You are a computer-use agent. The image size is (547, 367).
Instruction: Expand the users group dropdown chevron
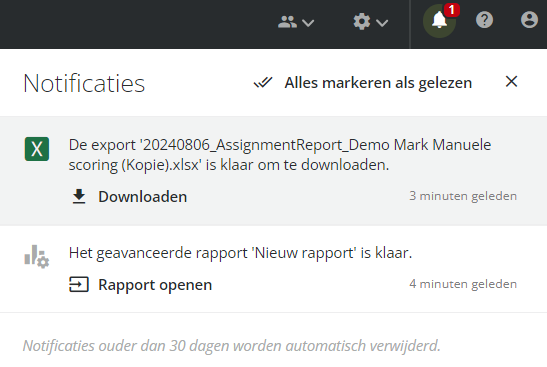[x=308, y=23]
